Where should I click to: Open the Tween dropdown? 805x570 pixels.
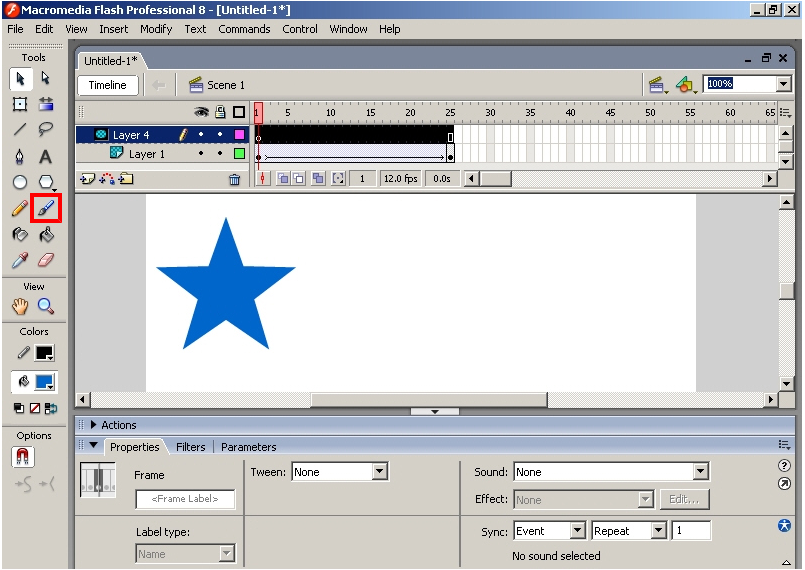click(379, 471)
